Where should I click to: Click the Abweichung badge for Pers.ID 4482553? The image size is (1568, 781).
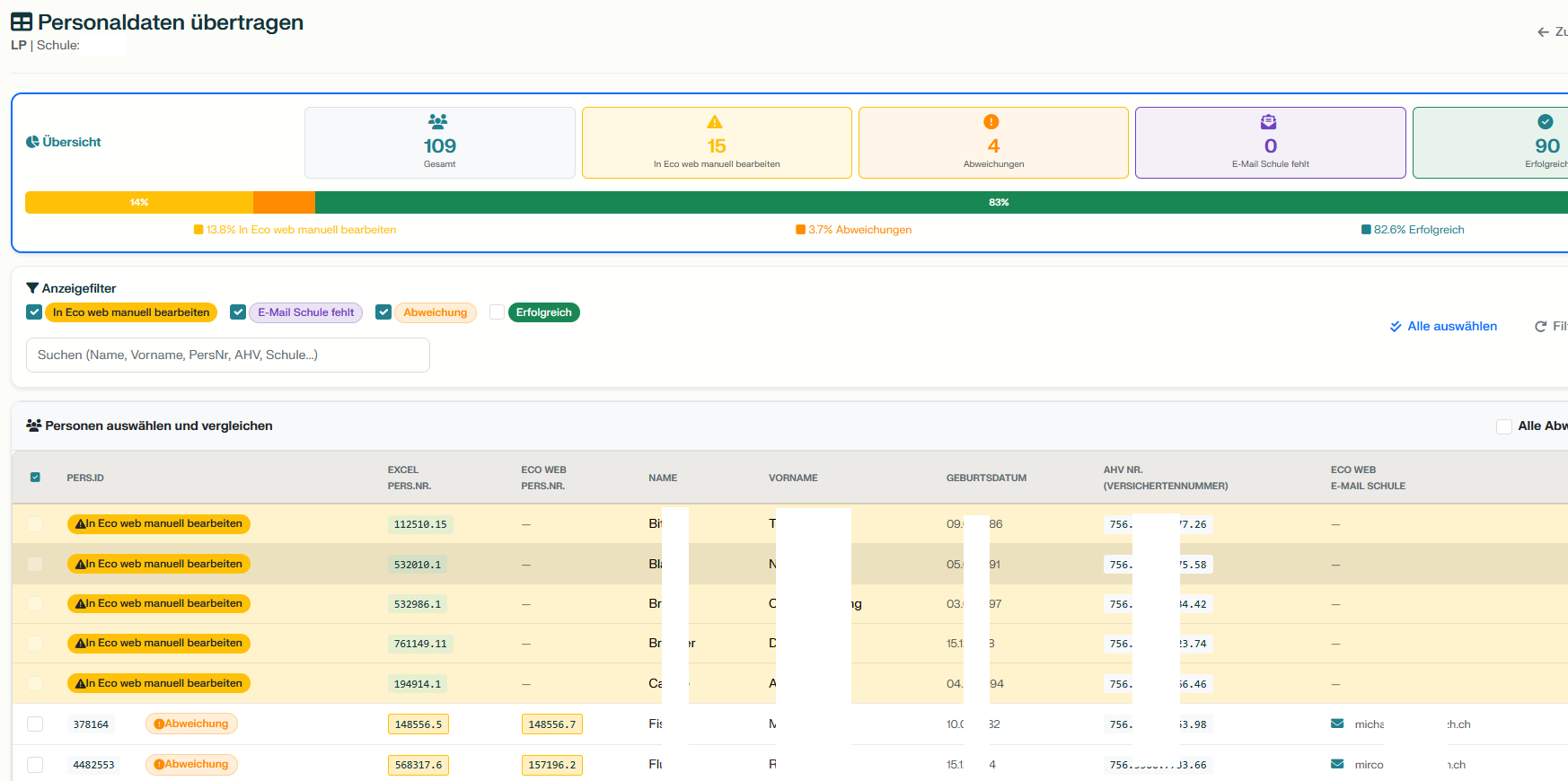tap(191, 765)
